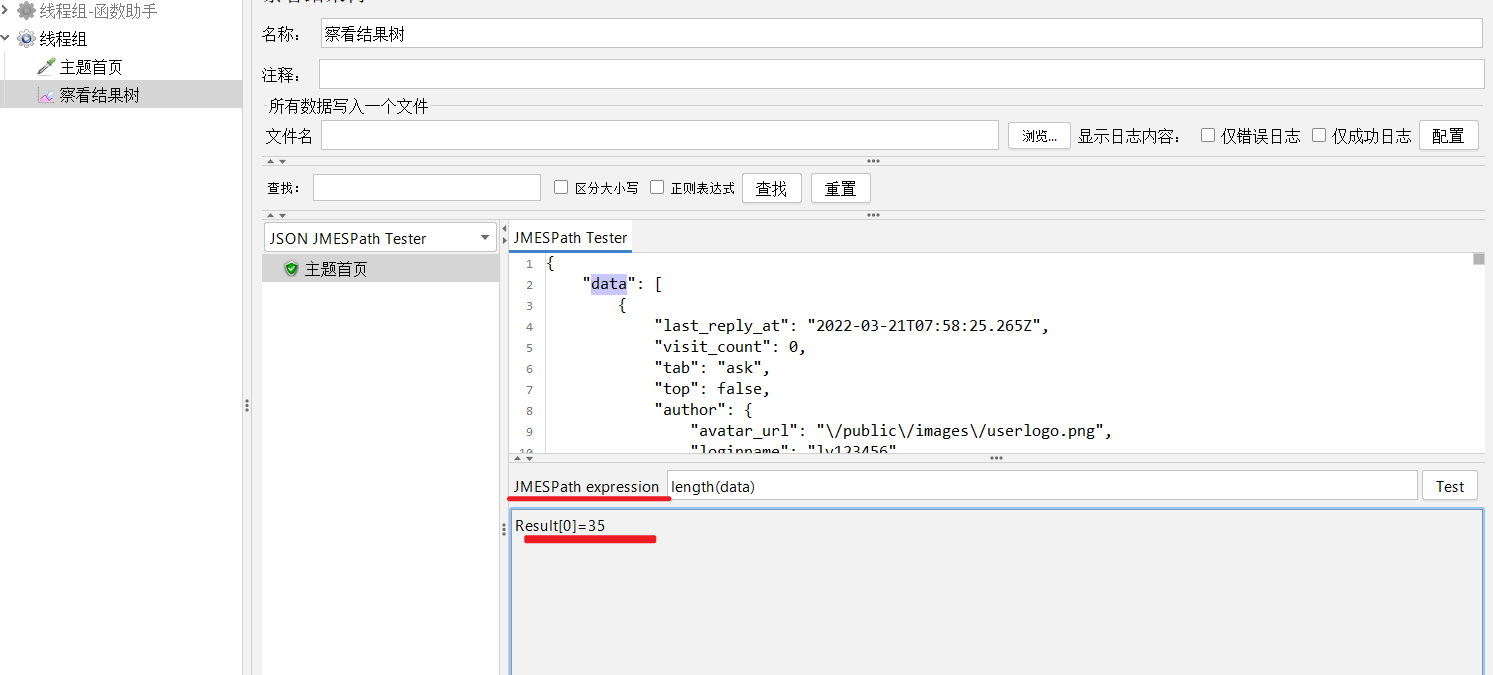Image resolution: width=1493 pixels, height=675 pixels.
Task: Click the JMESPath expression input field
Action: (1042, 486)
